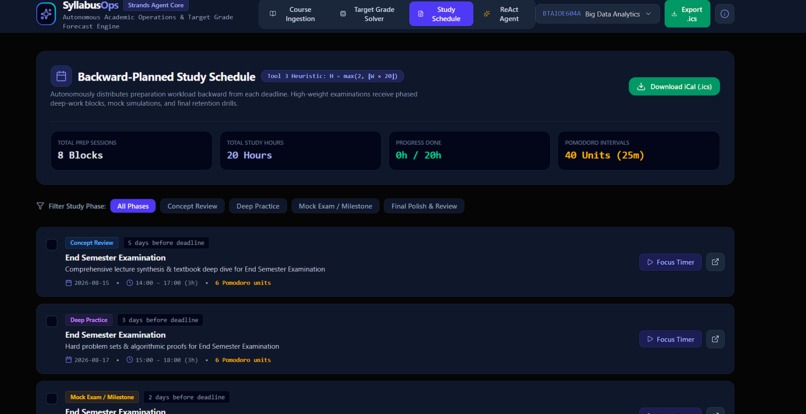Click the filter funnel icon

[40, 206]
